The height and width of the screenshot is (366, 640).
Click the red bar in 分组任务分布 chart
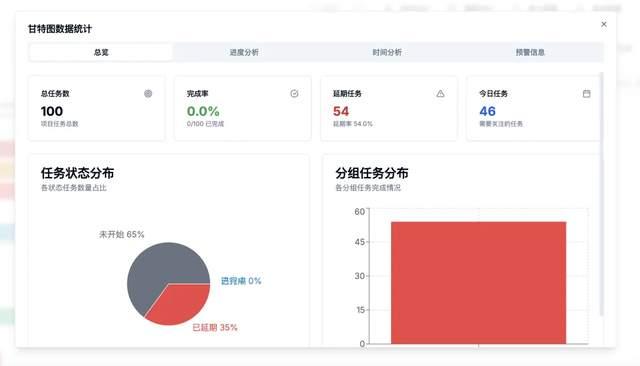478,283
